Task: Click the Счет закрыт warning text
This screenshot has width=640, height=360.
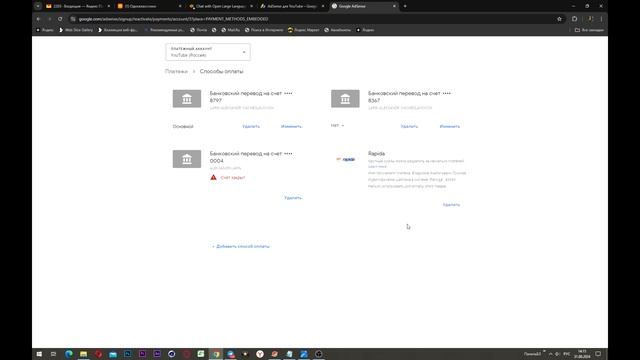Action: [233, 178]
